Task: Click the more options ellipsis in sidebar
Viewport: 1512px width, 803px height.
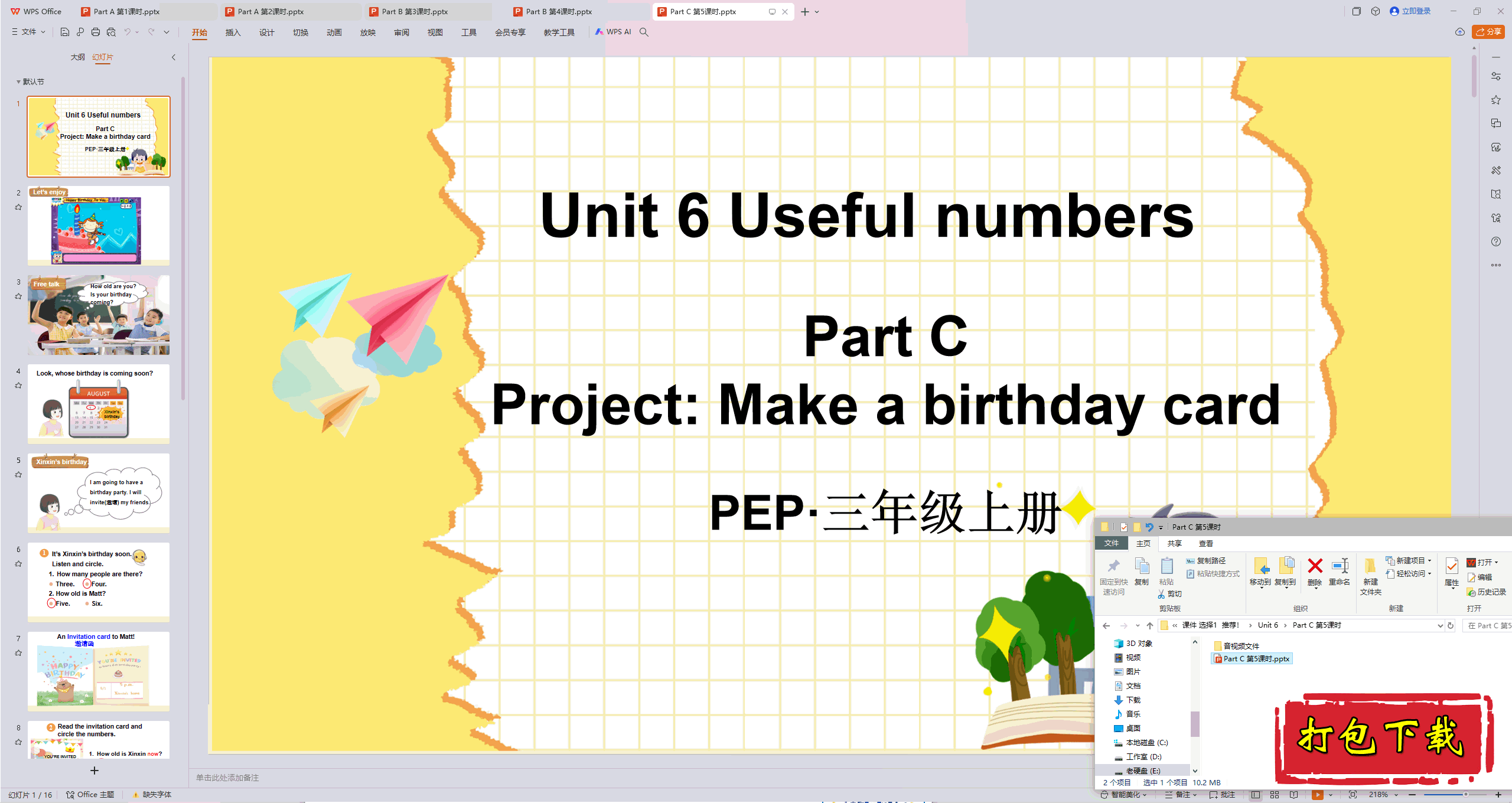Action: 1496,265
